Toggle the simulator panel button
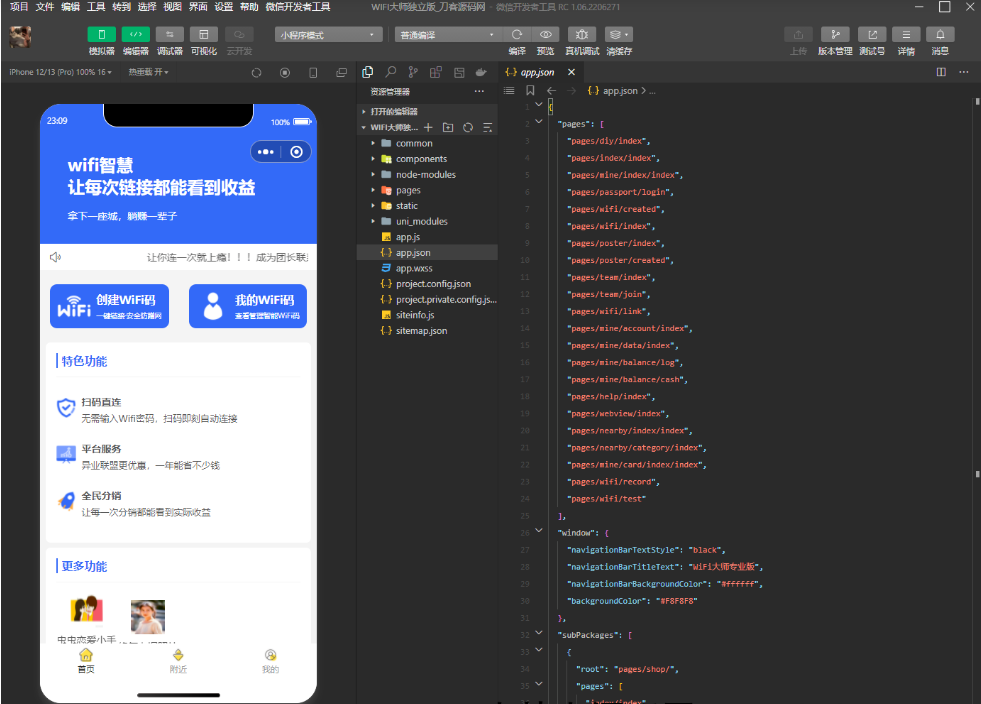 101,34
